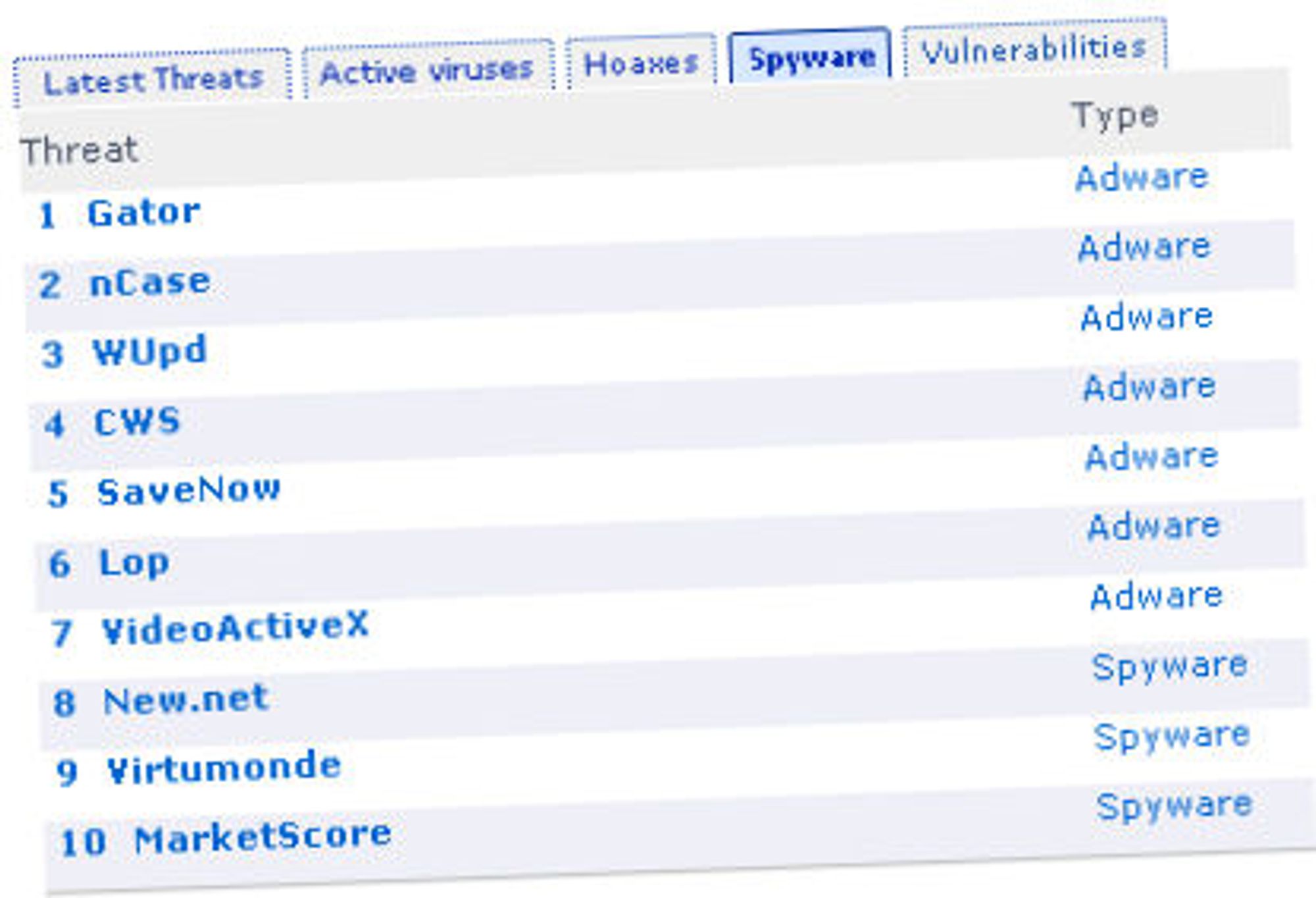Open the Gator threat link
Image resolution: width=1316 pixels, height=898 pixels.
[x=143, y=212]
